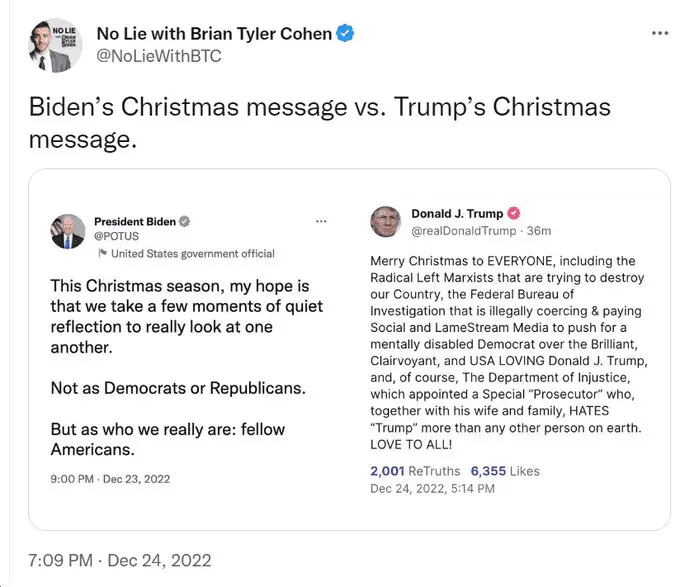The width and height of the screenshot is (680, 587).
Task: Click the gray verified badge beside President Biden
Action: point(184,221)
